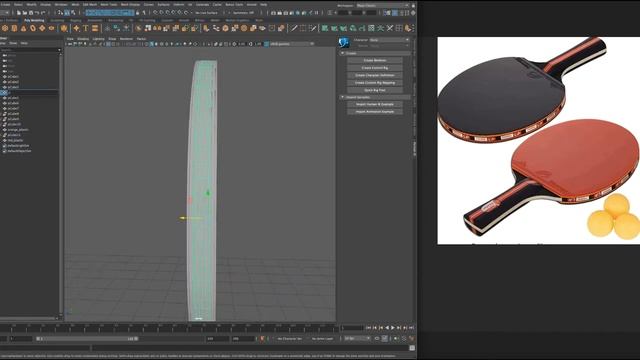Open the Windows menu
Image resolution: width=640 pixels, height=360 pixels.
pyautogui.click(x=61, y=4)
